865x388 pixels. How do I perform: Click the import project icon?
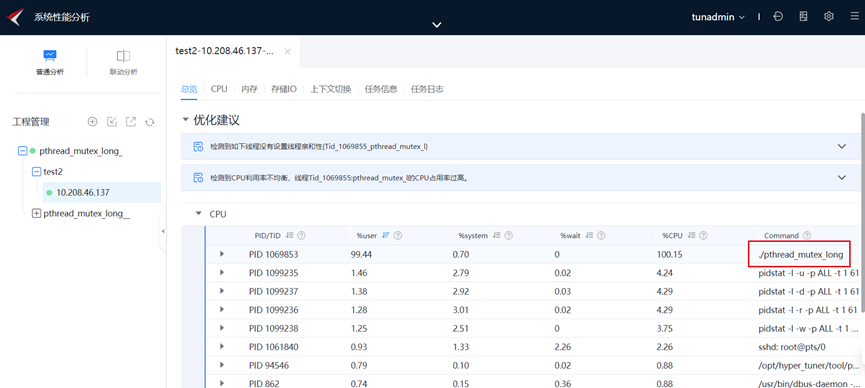(x=112, y=122)
